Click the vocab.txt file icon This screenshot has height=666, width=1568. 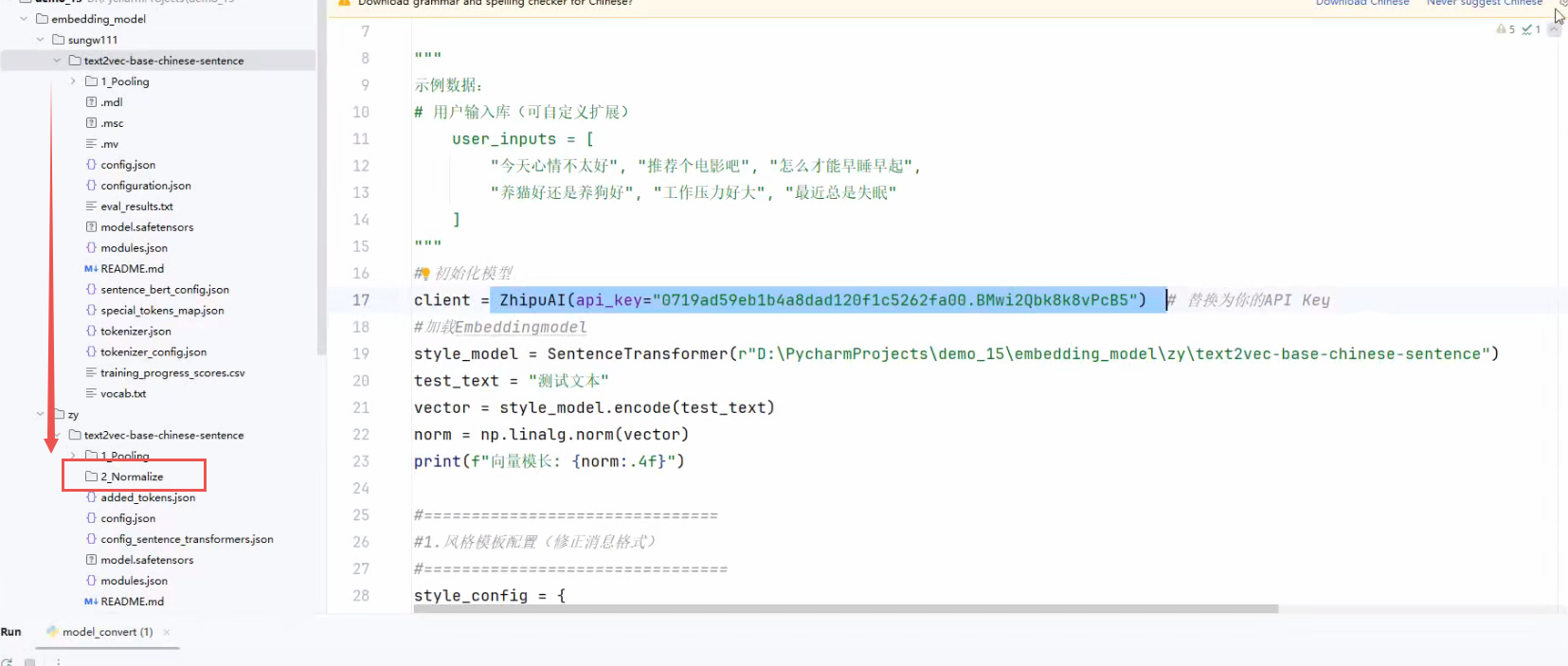click(x=91, y=394)
